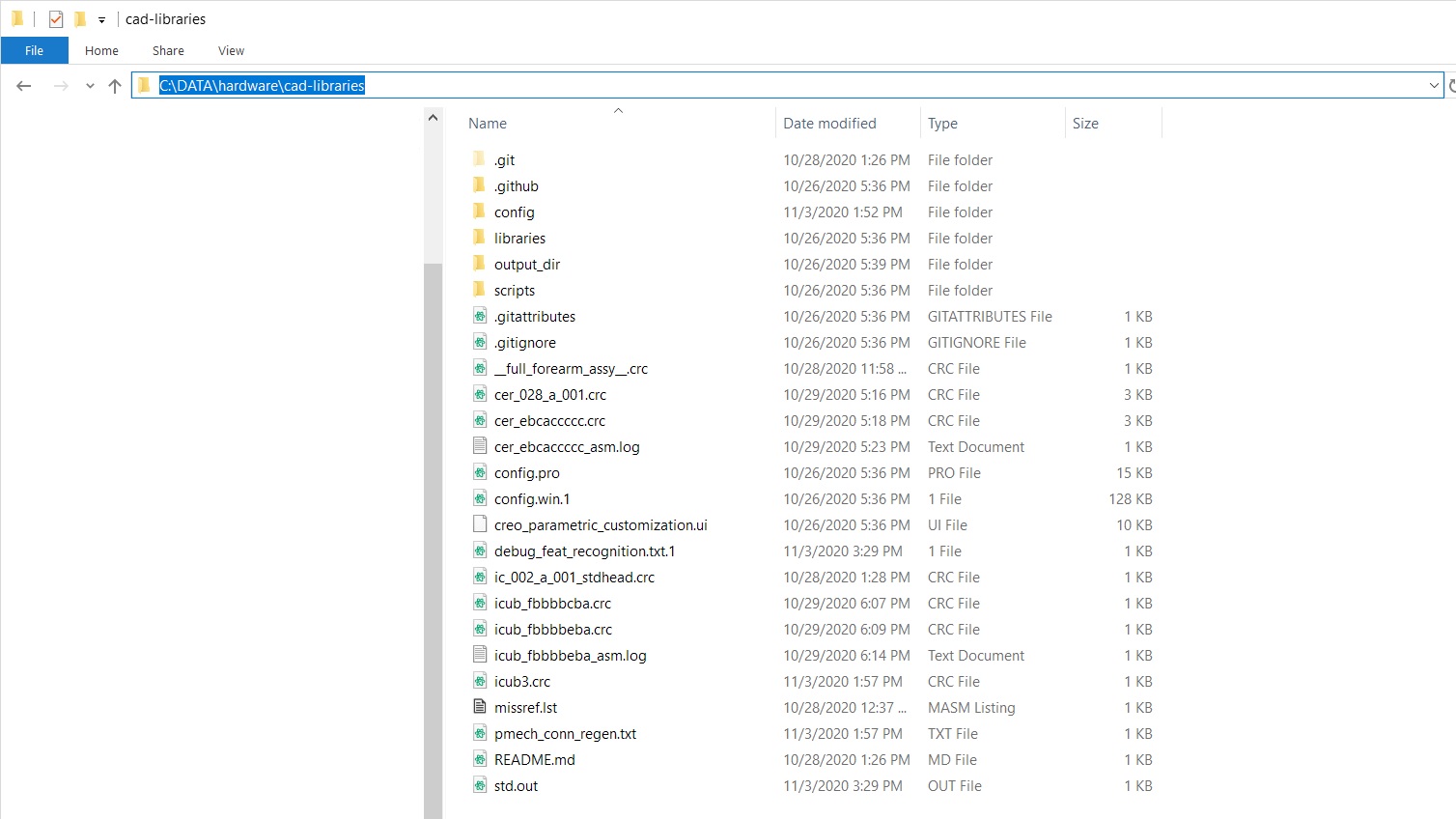The image size is (1456, 819).
Task: Select cer_ebcaccccc_asm.log file icon
Action: pyautogui.click(x=480, y=446)
